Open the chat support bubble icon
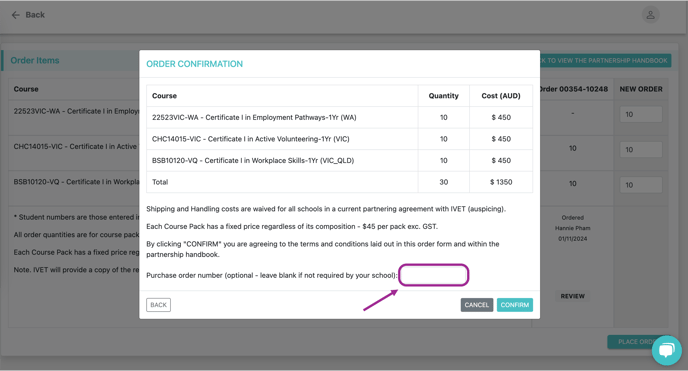The image size is (688, 371). (x=666, y=350)
